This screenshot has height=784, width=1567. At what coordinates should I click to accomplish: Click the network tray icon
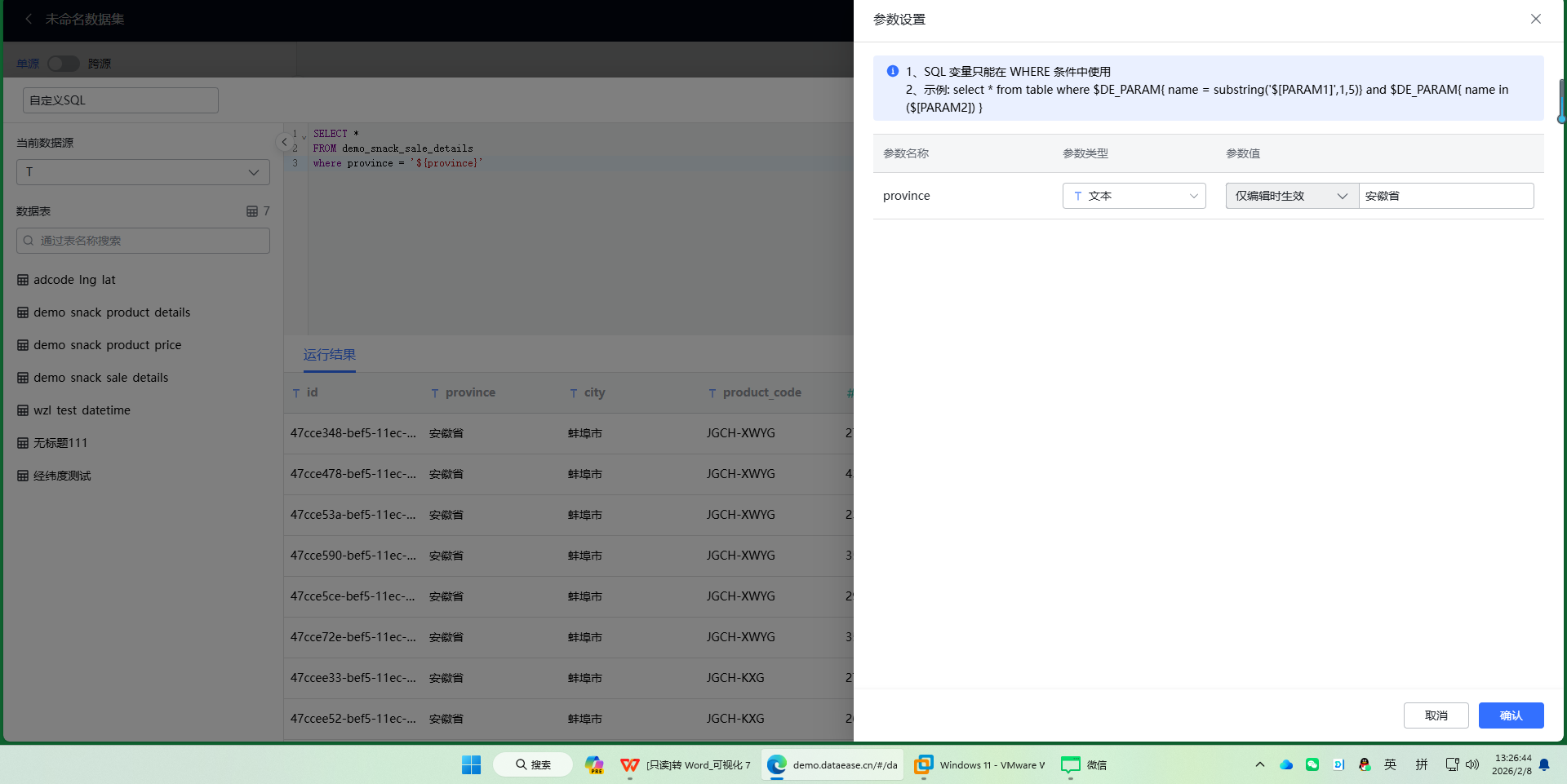point(1452,764)
